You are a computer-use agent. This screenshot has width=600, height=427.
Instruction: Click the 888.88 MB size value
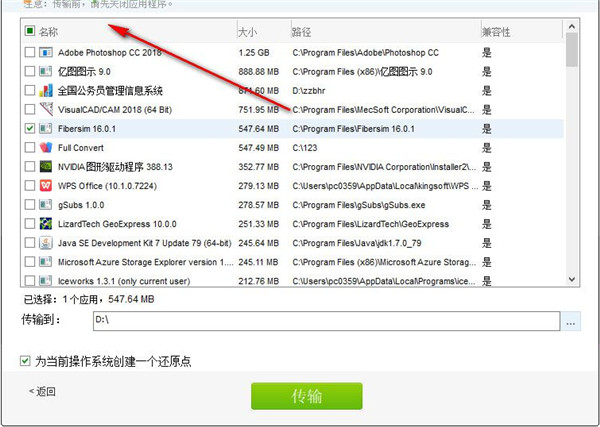[x=258, y=72]
